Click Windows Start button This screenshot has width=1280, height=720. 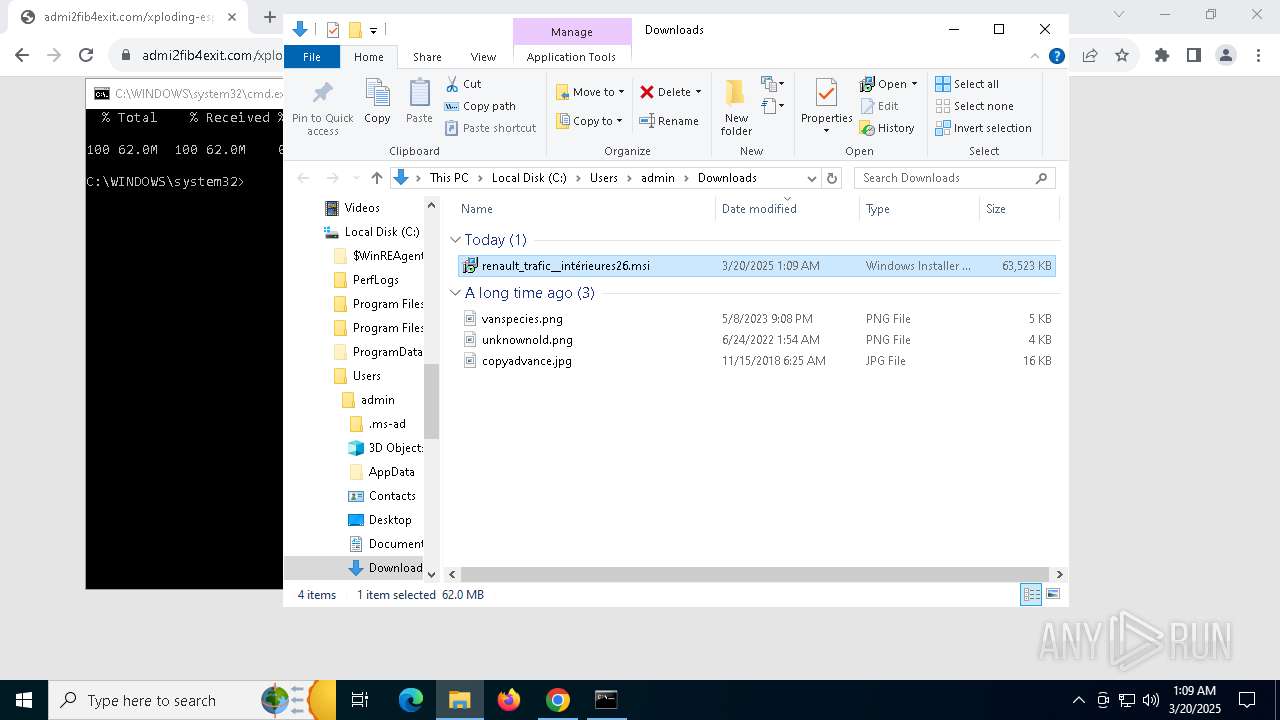tap(24, 700)
